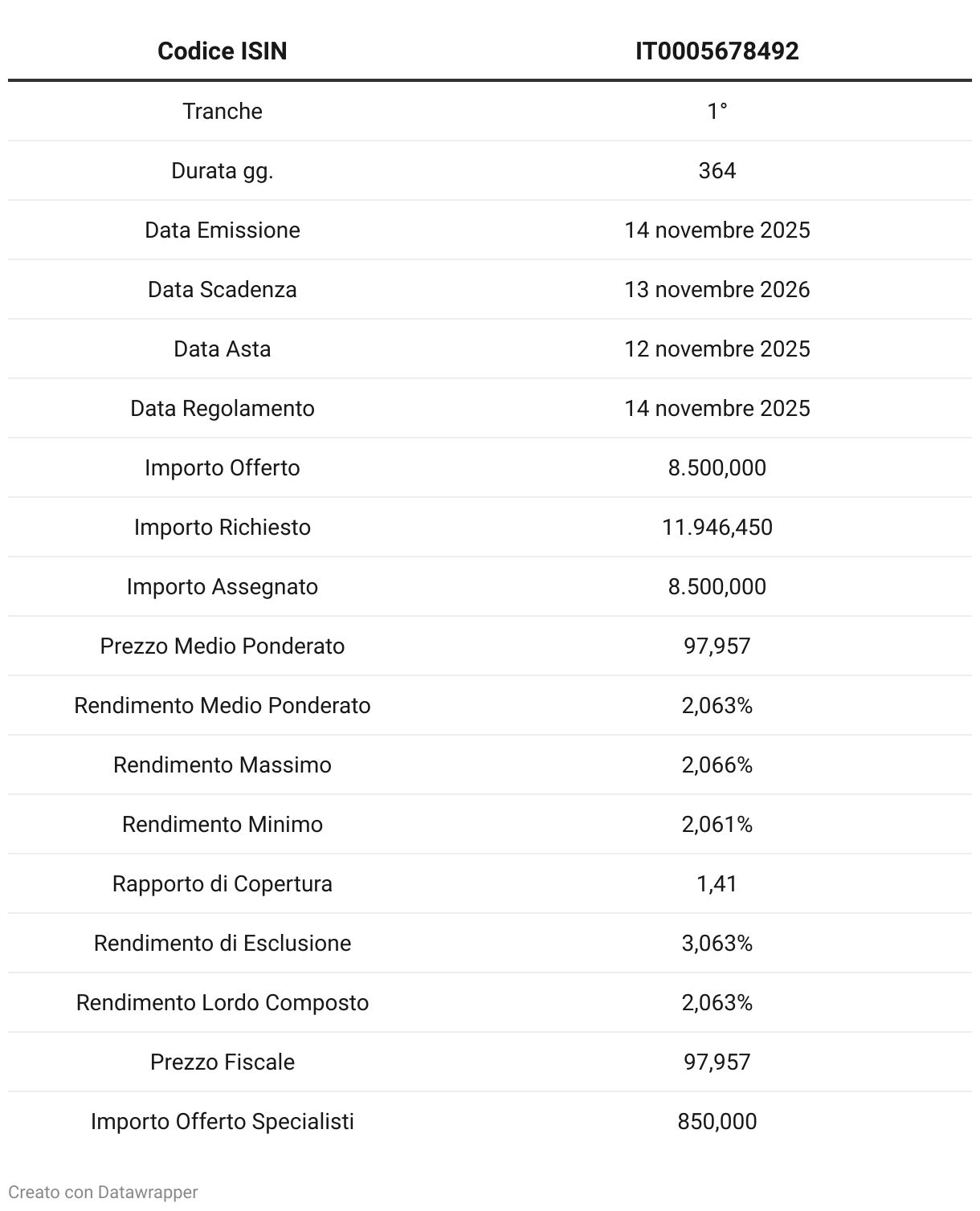Select the Rendimento Massimo value 2,066%
Viewport: 980px width, 1211px height.
[717, 765]
